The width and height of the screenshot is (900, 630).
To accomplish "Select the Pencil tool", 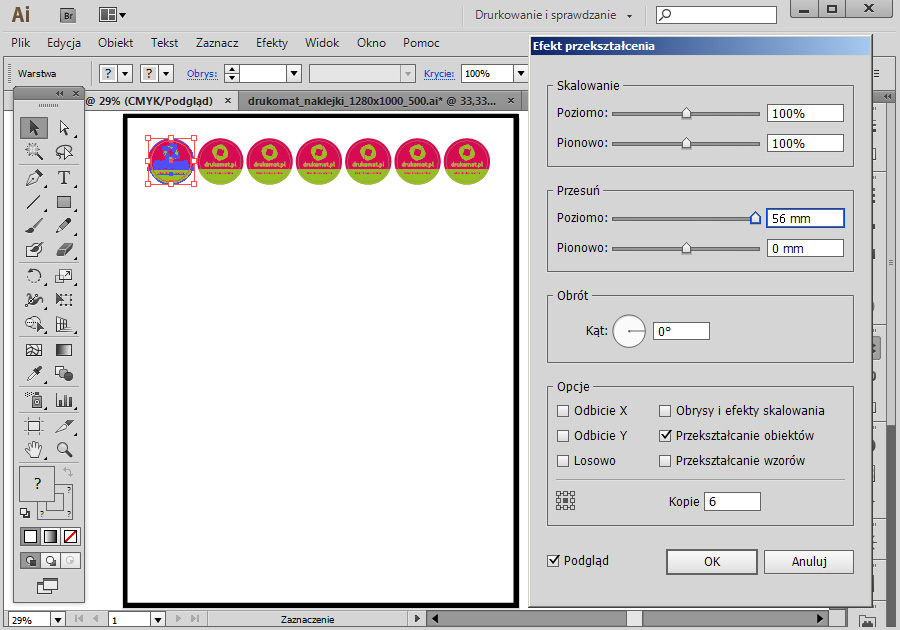I will tap(64, 226).
